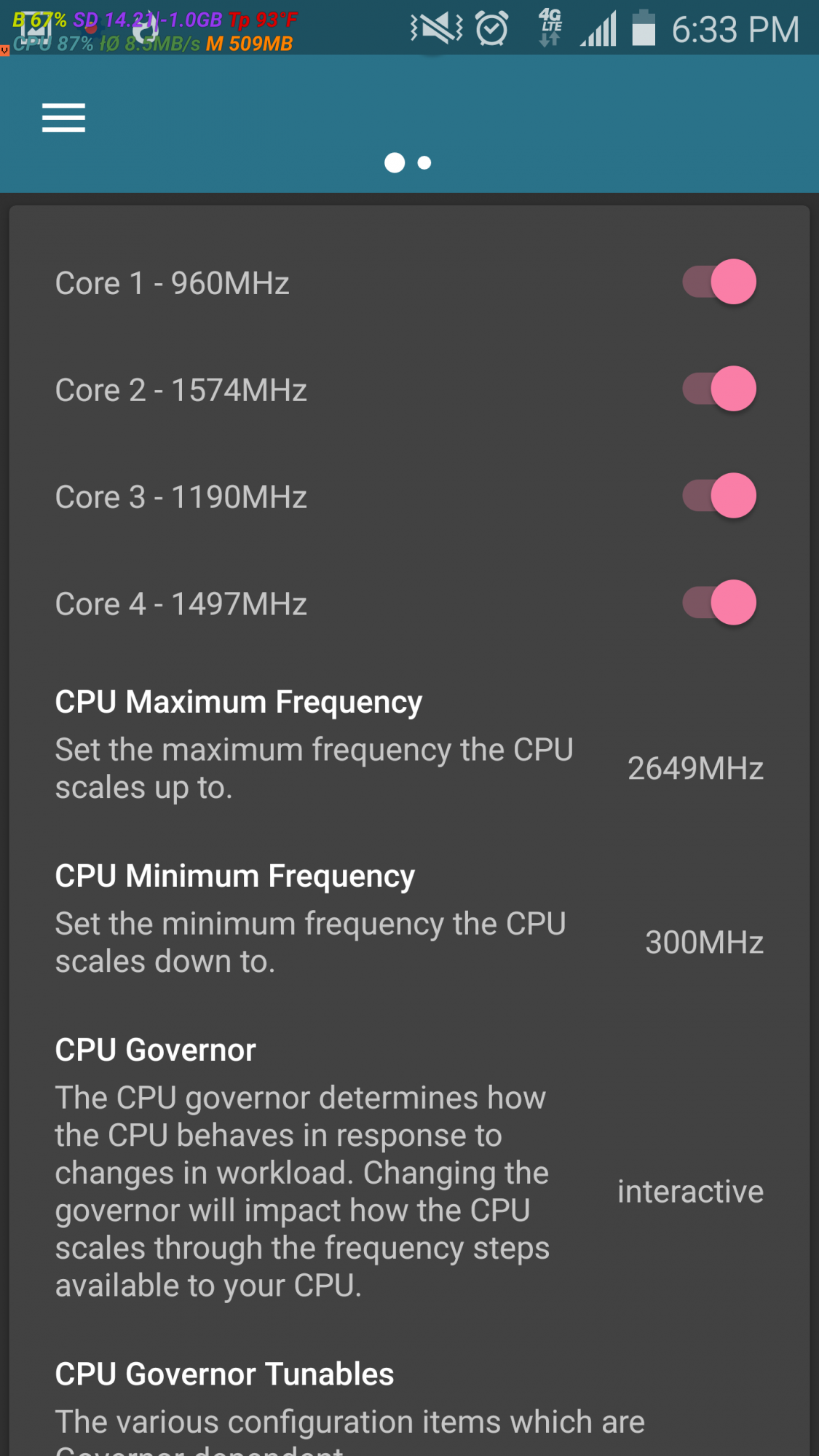This screenshot has height=1456, width=819.
Task: Toggle Core 3 off
Action: click(x=719, y=496)
